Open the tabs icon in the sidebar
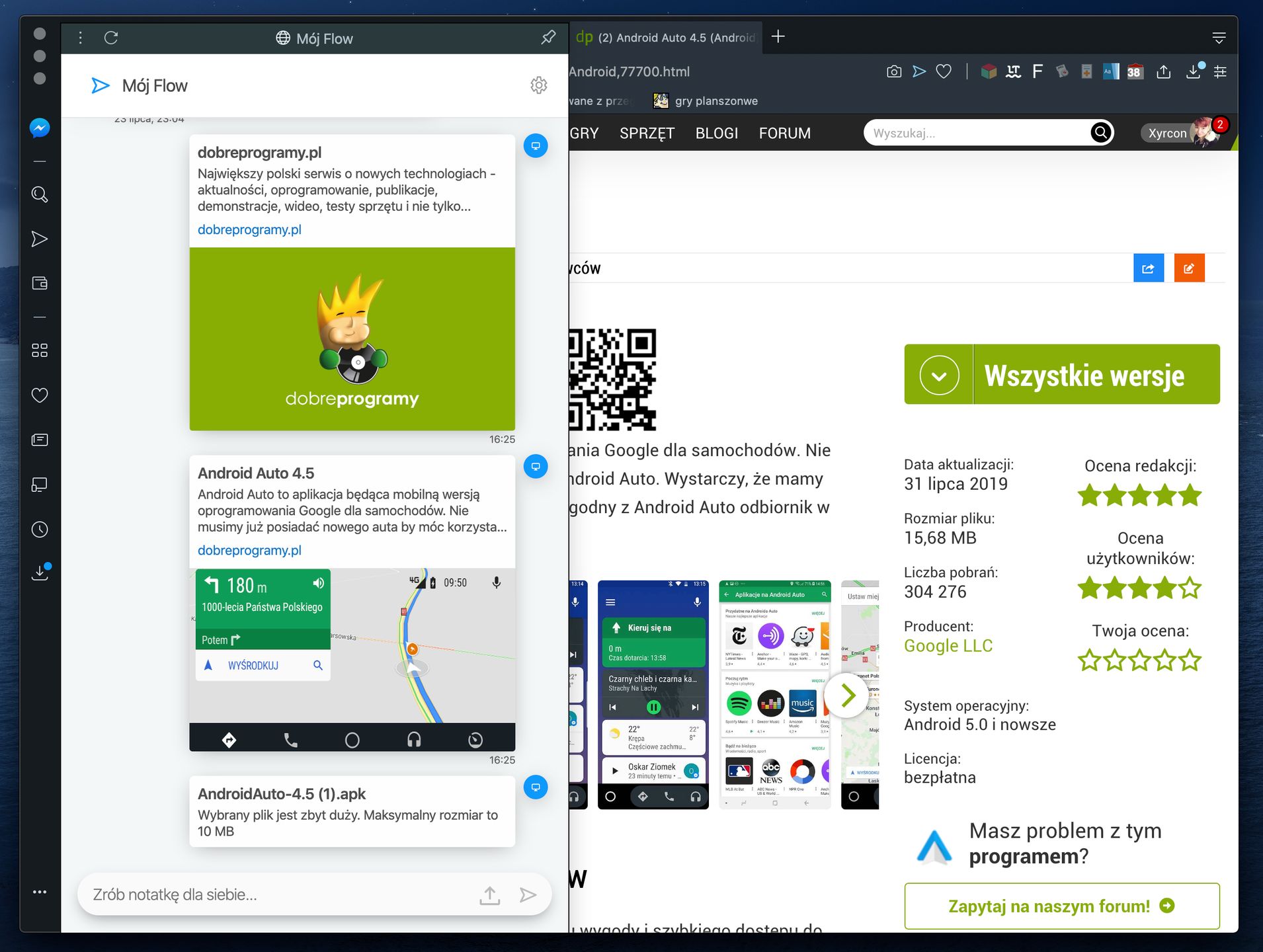This screenshot has height=952, width=1263. click(x=40, y=485)
